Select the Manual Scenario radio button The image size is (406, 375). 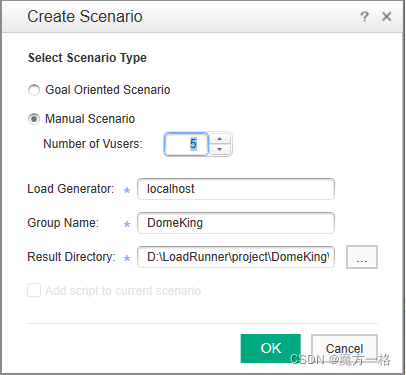(34, 119)
